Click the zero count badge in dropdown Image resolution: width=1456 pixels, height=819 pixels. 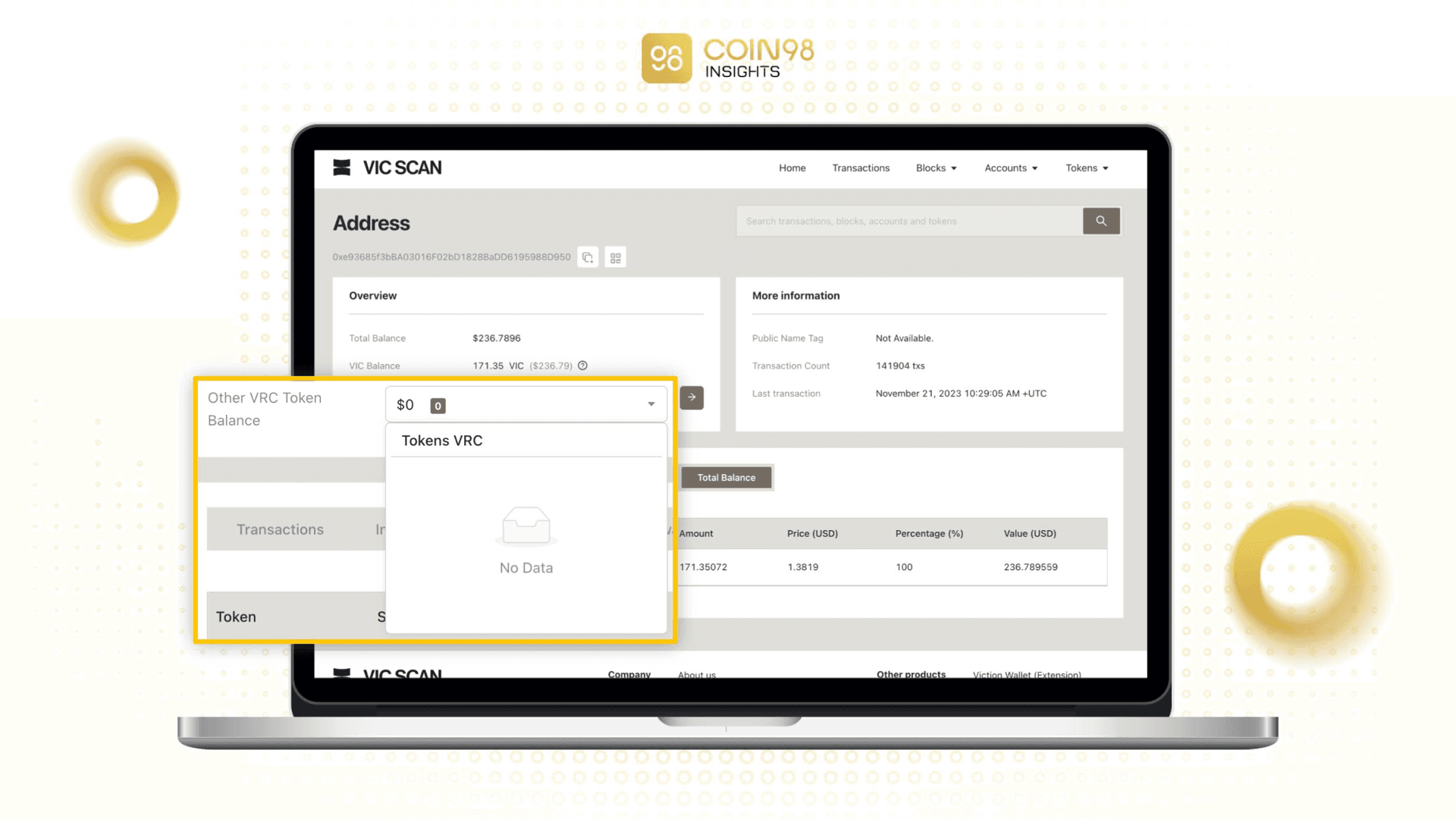click(438, 406)
